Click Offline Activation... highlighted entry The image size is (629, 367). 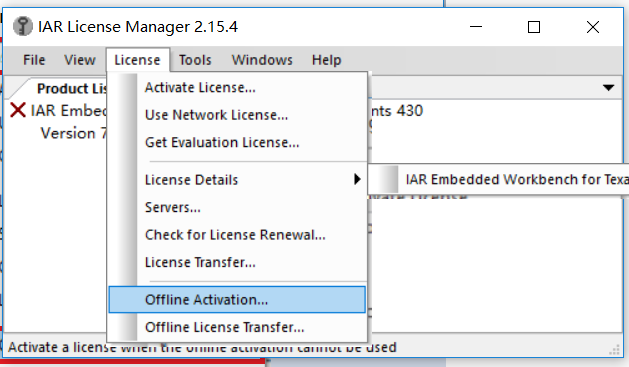coord(237,300)
